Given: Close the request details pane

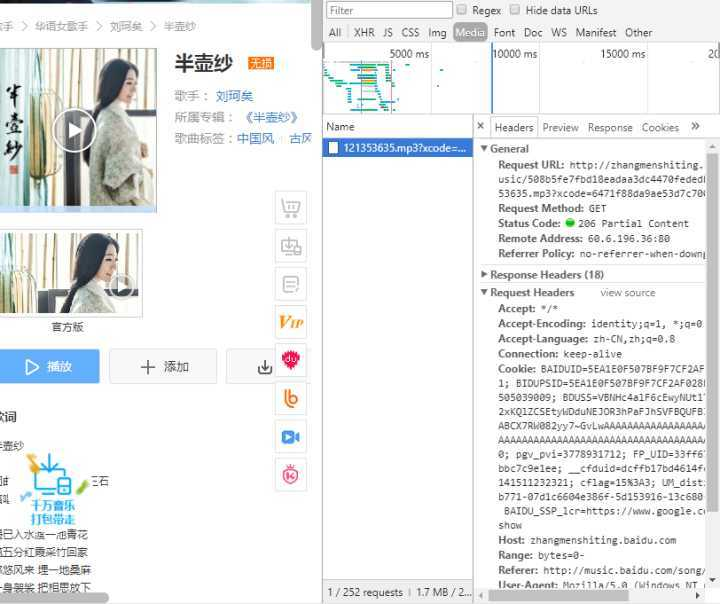Looking at the screenshot, I should [x=481, y=126].
